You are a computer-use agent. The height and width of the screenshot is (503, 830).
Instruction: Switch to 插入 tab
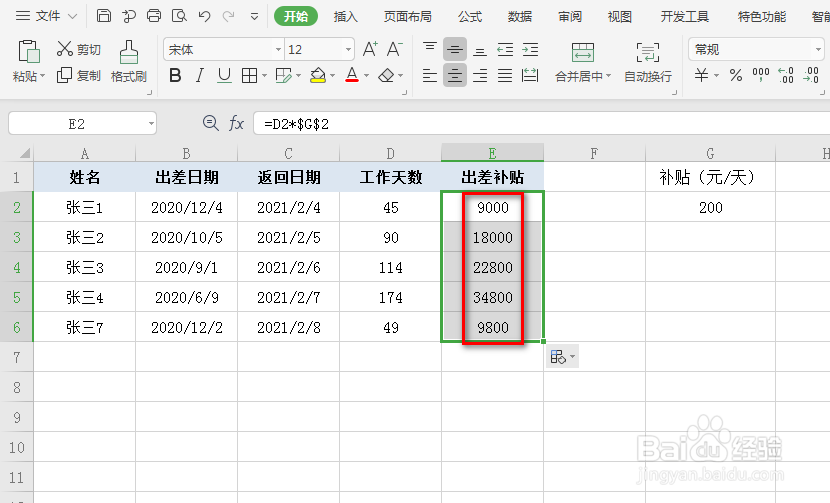(346, 16)
